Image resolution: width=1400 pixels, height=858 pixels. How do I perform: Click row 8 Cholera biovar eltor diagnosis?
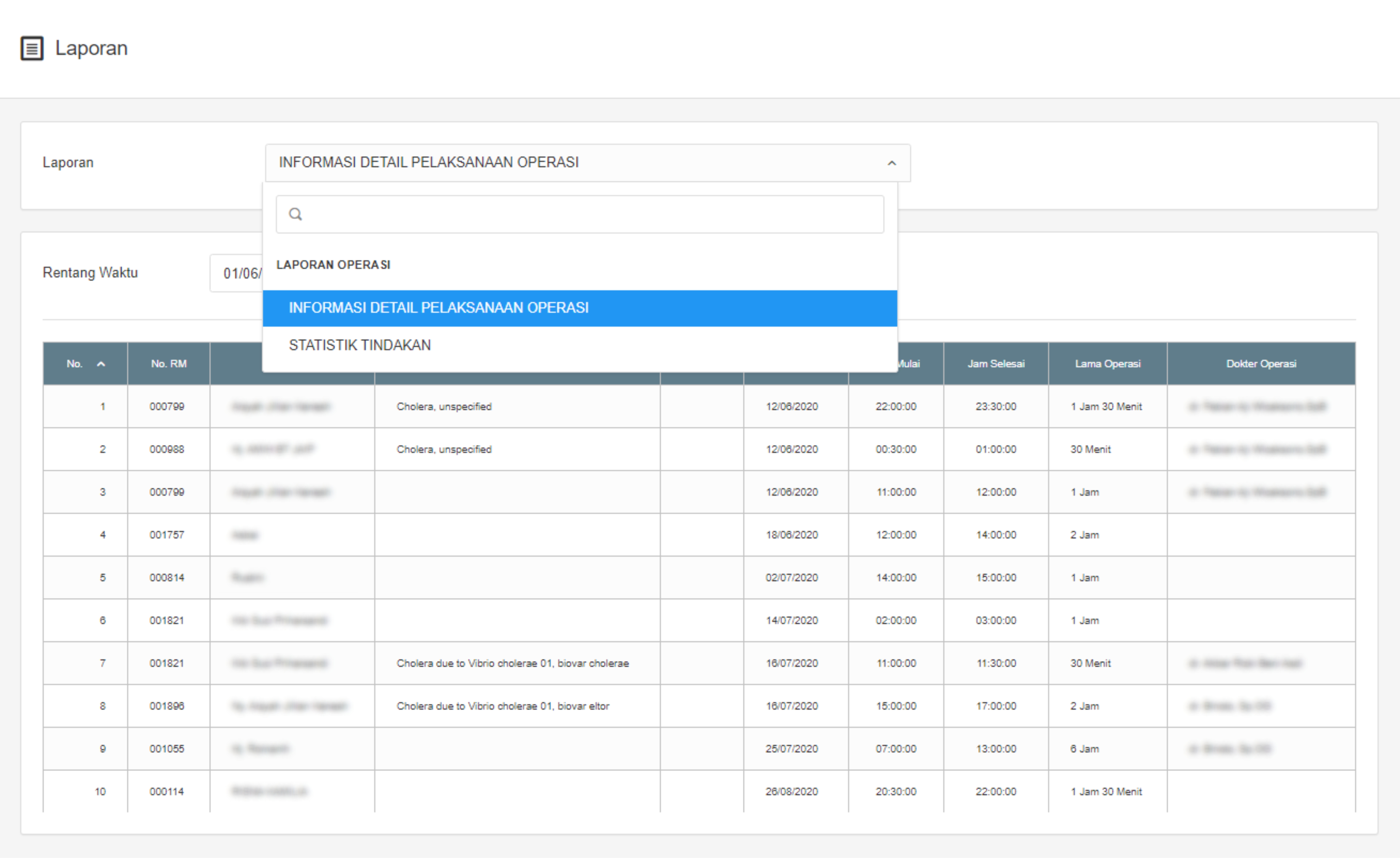point(503,706)
